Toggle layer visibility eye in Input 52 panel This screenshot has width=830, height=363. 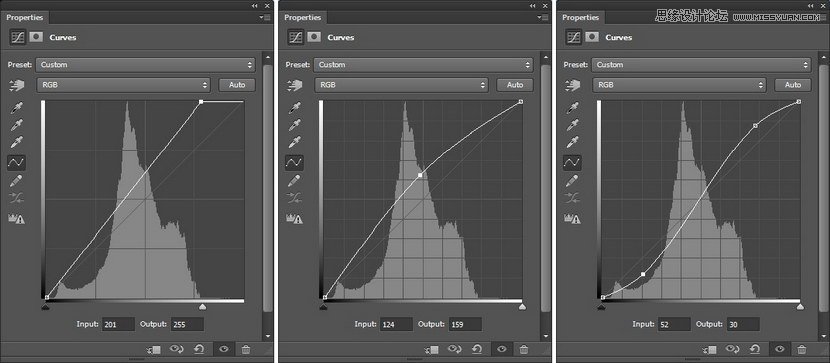(780, 349)
